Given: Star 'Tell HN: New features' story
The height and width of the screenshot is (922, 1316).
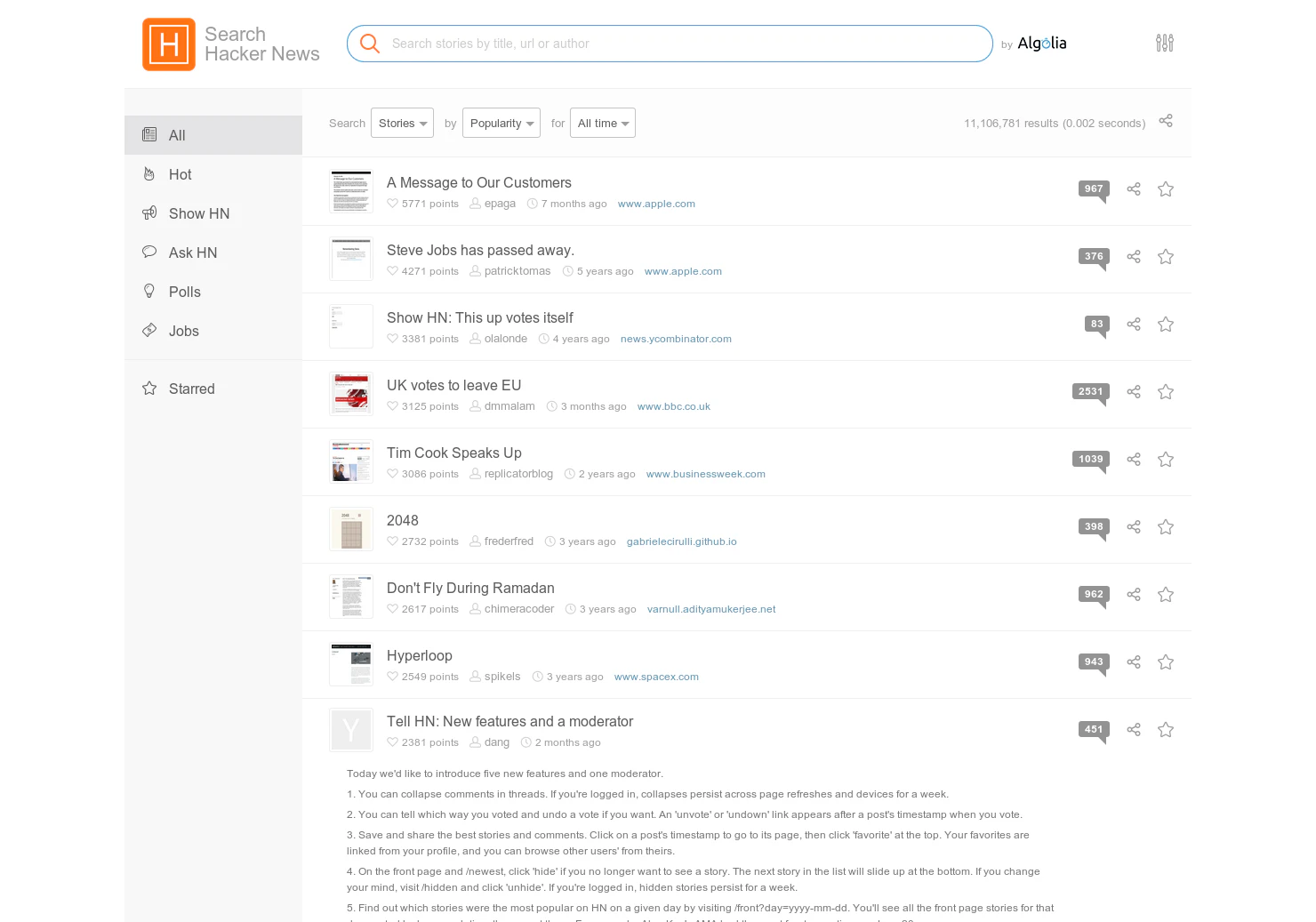Looking at the screenshot, I should 1166,730.
